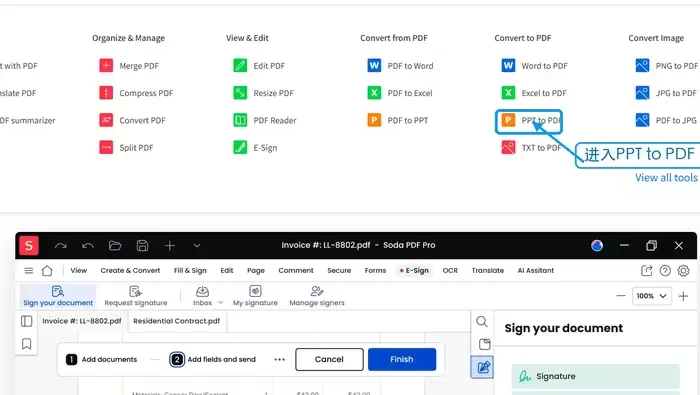Open the E-Sign tool in web list
Screen dimensions: 700x395
255,147
